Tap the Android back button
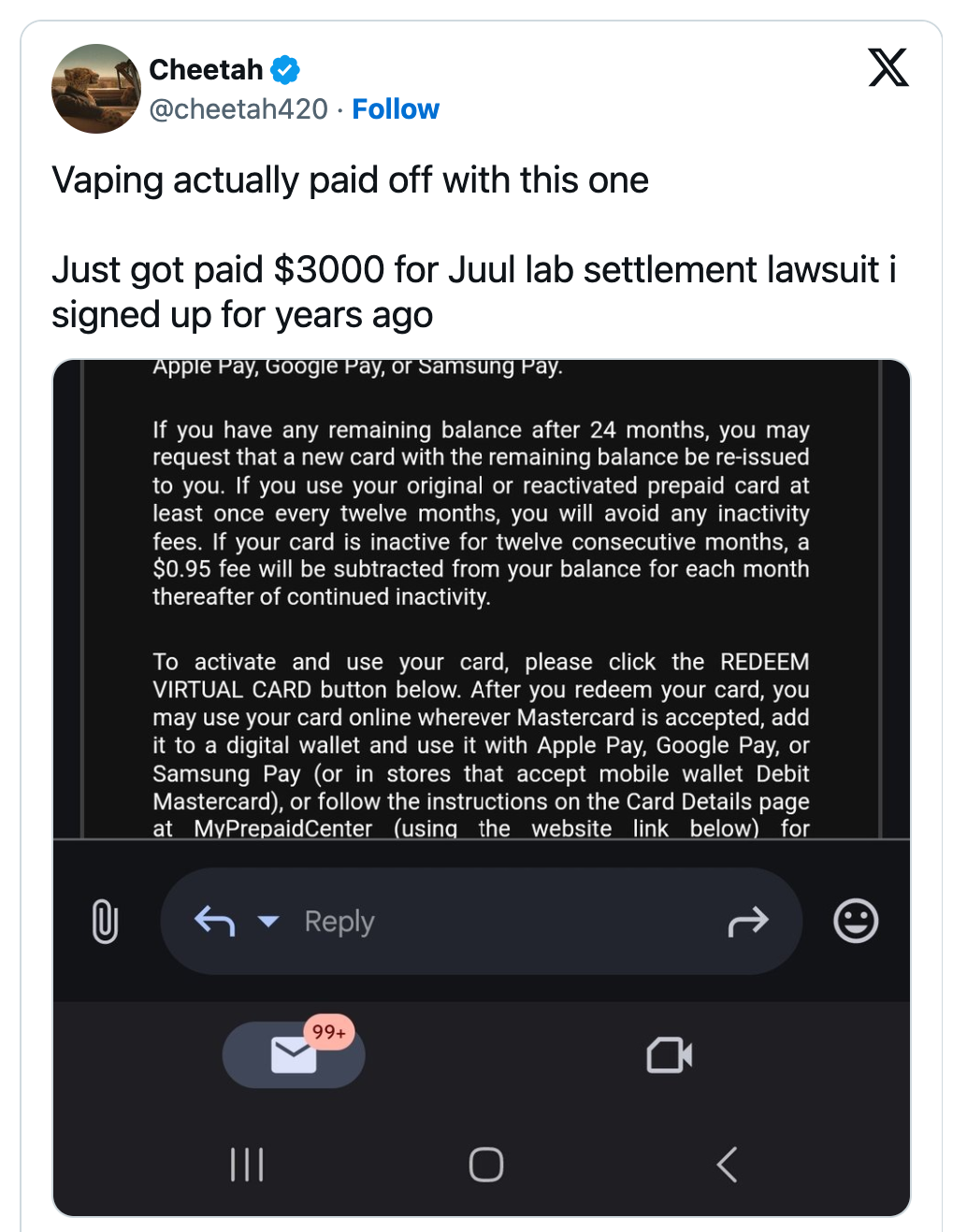This screenshot has width=967, height=1232. point(727,1165)
